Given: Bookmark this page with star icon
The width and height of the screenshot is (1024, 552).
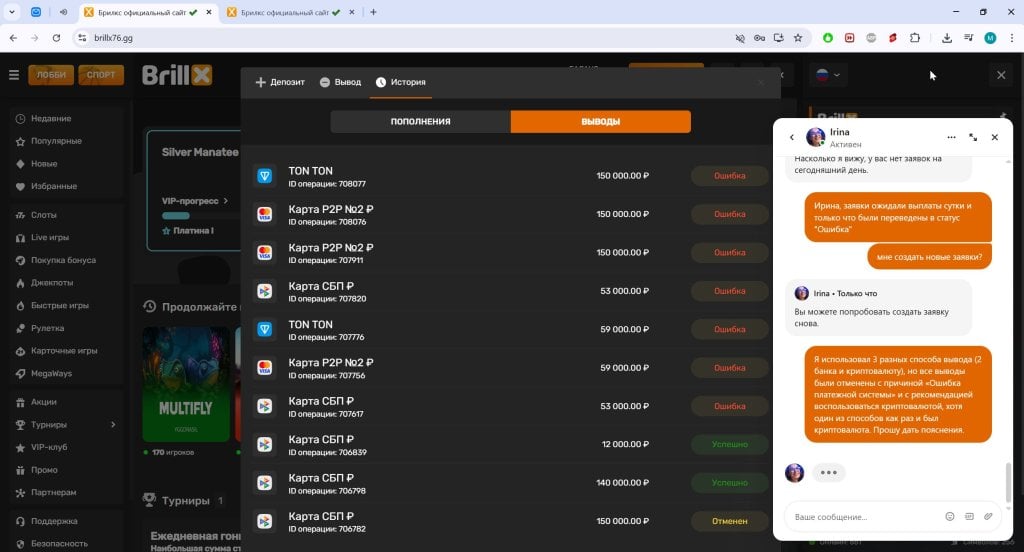Looking at the screenshot, I should pos(797,38).
